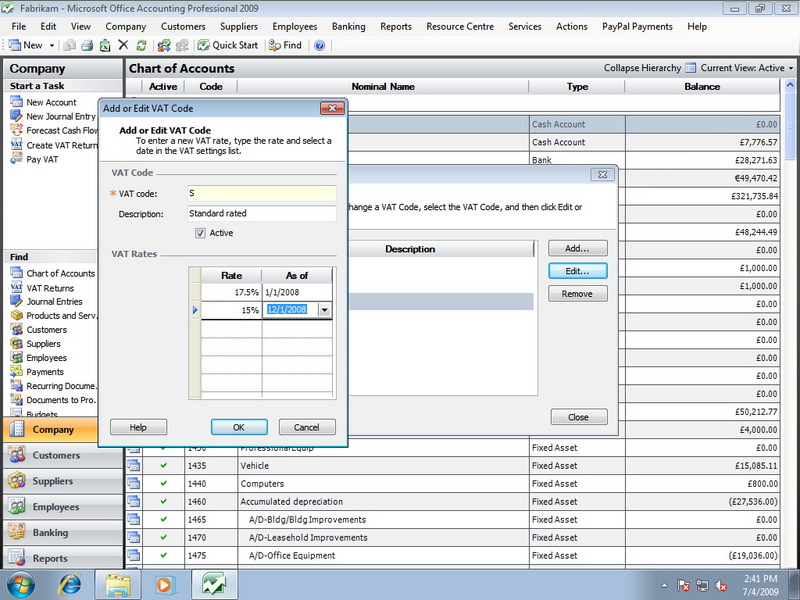Click the VAT code input field
The height and width of the screenshot is (600, 800).
pos(262,193)
